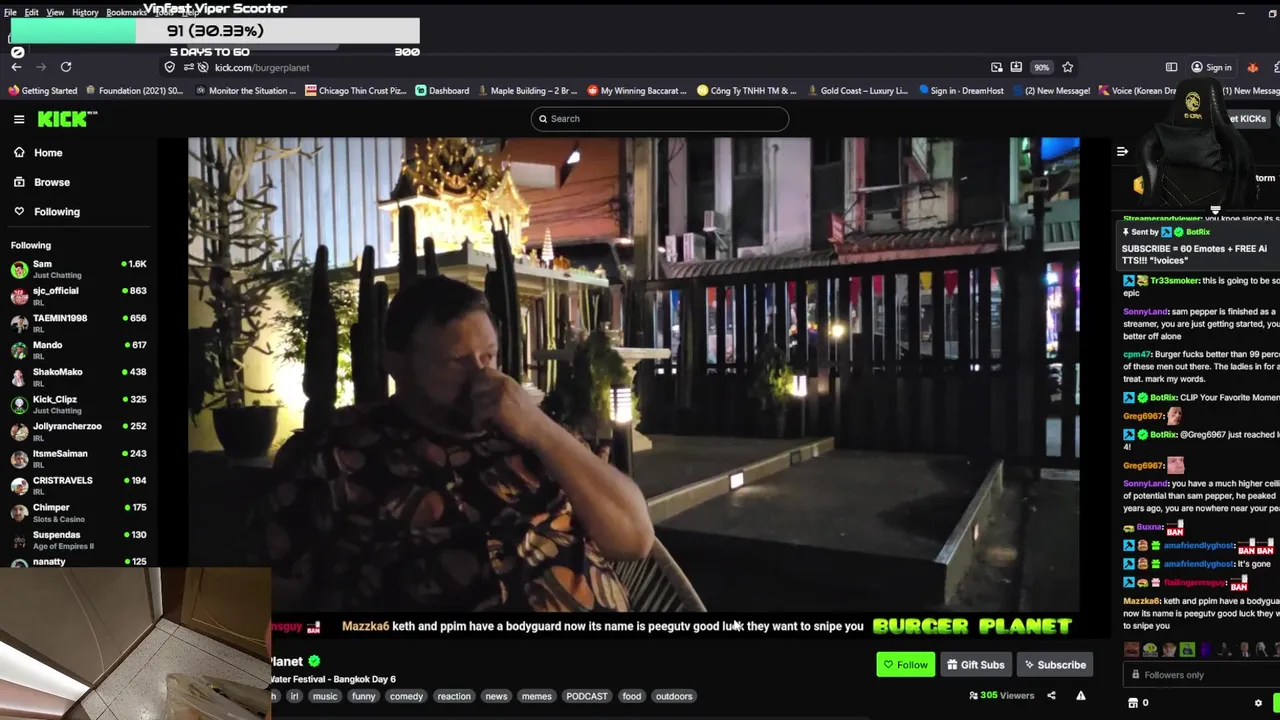Click the Following heart icon
Screen dimensions: 1280x720
19,211
